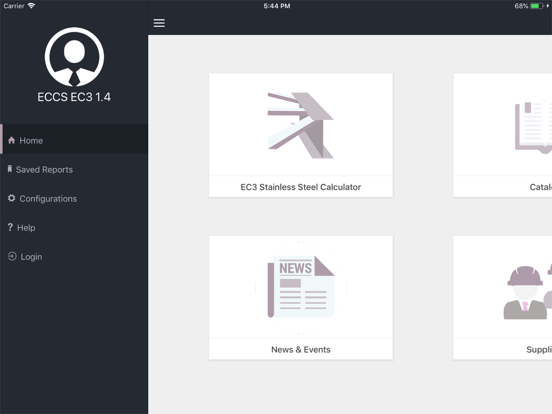Viewport: 552px width, 414px height.
Task: Open the newspaper News illustration
Action: (x=301, y=287)
